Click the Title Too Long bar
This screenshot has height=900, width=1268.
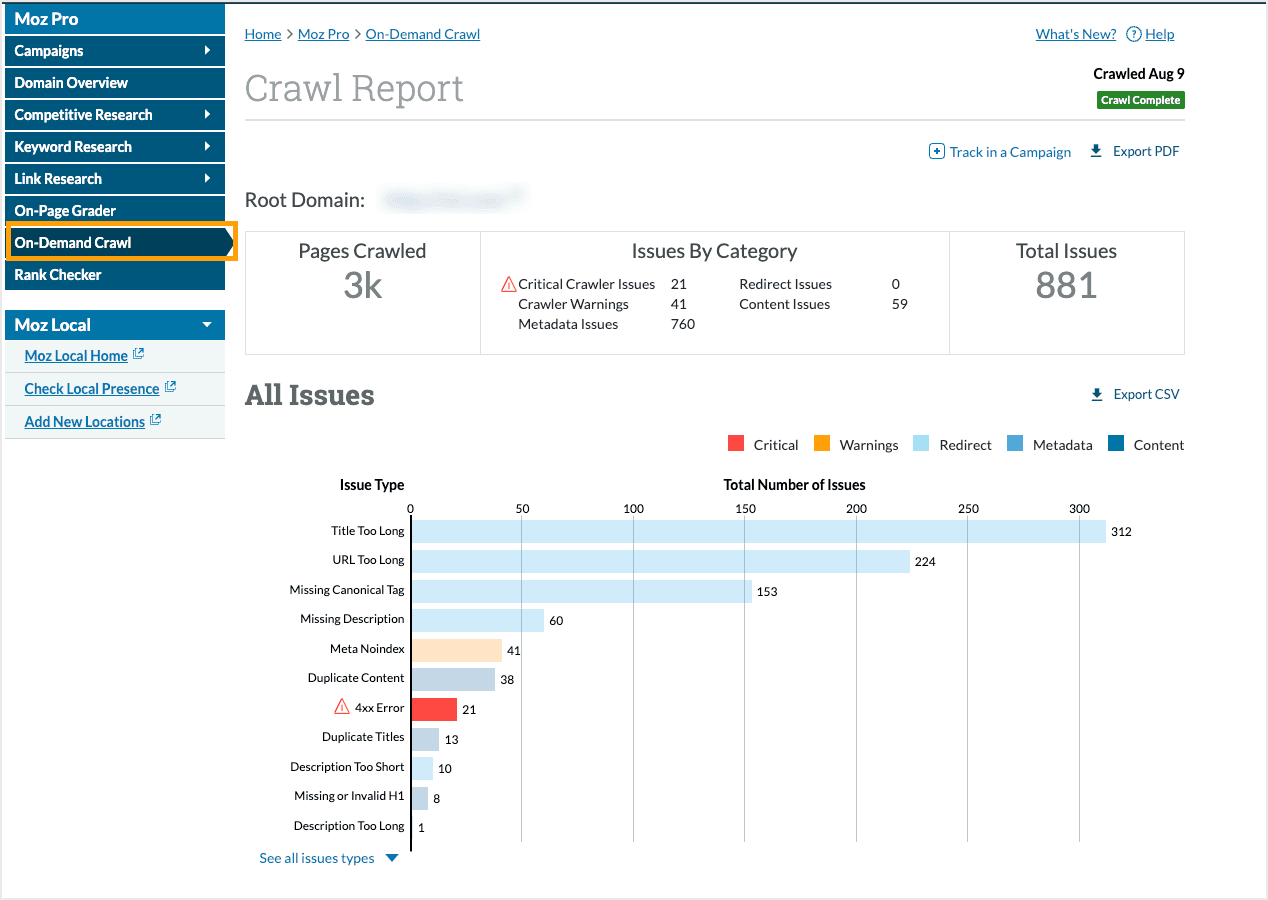pos(758,531)
